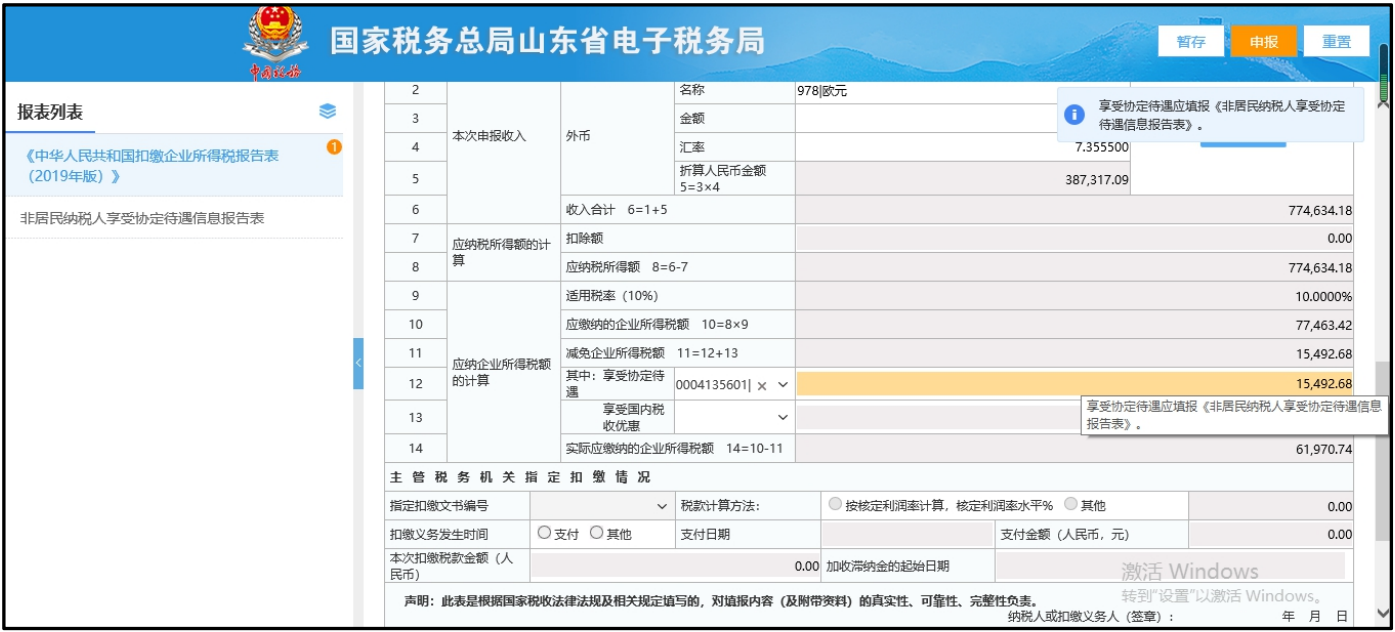1395x632 pixels.
Task: Choose the 按核定利润率计算 radio option
Action: 835,505
